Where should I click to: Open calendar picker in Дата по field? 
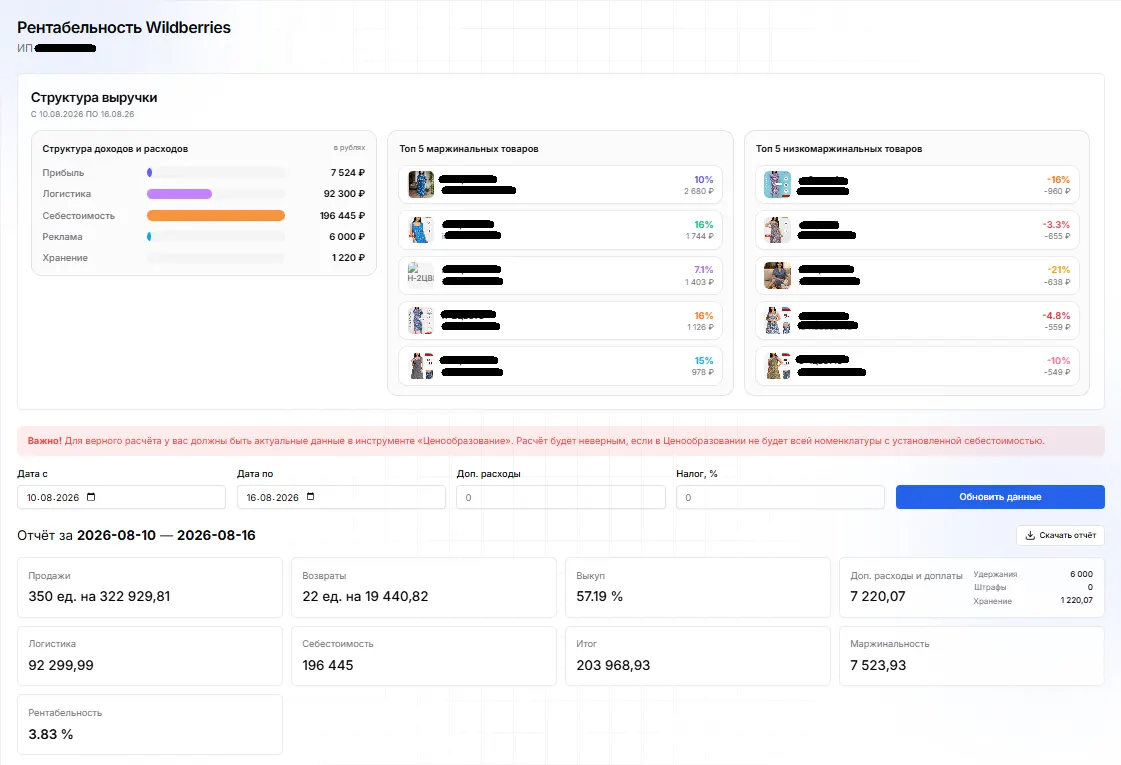pyautogui.click(x=310, y=497)
